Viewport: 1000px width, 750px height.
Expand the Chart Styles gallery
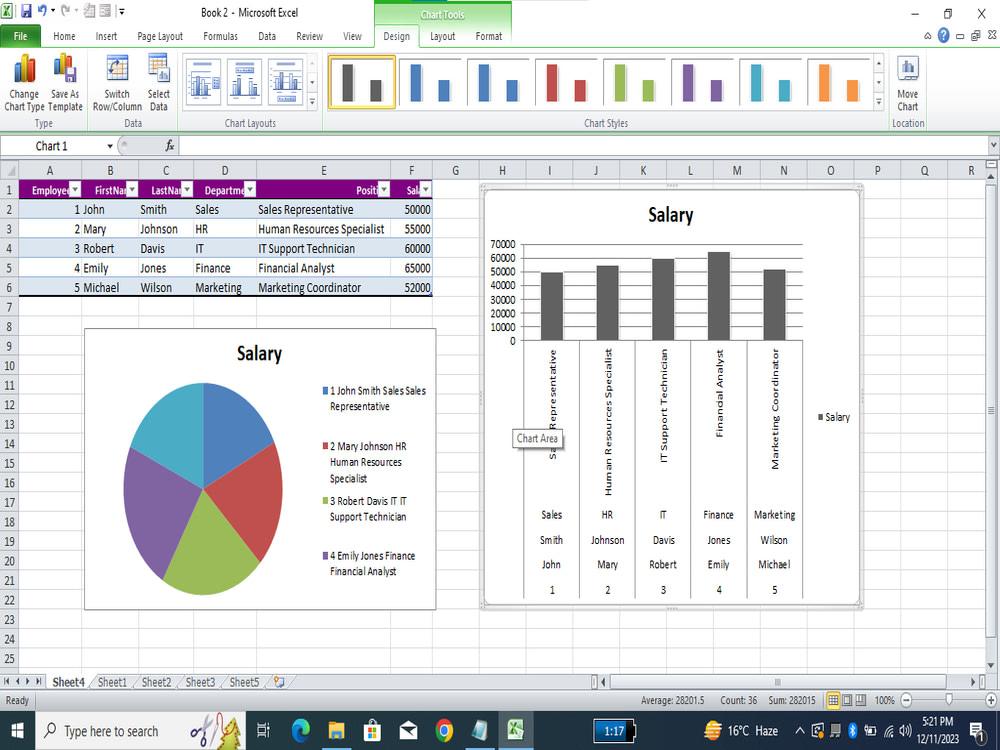click(x=881, y=102)
